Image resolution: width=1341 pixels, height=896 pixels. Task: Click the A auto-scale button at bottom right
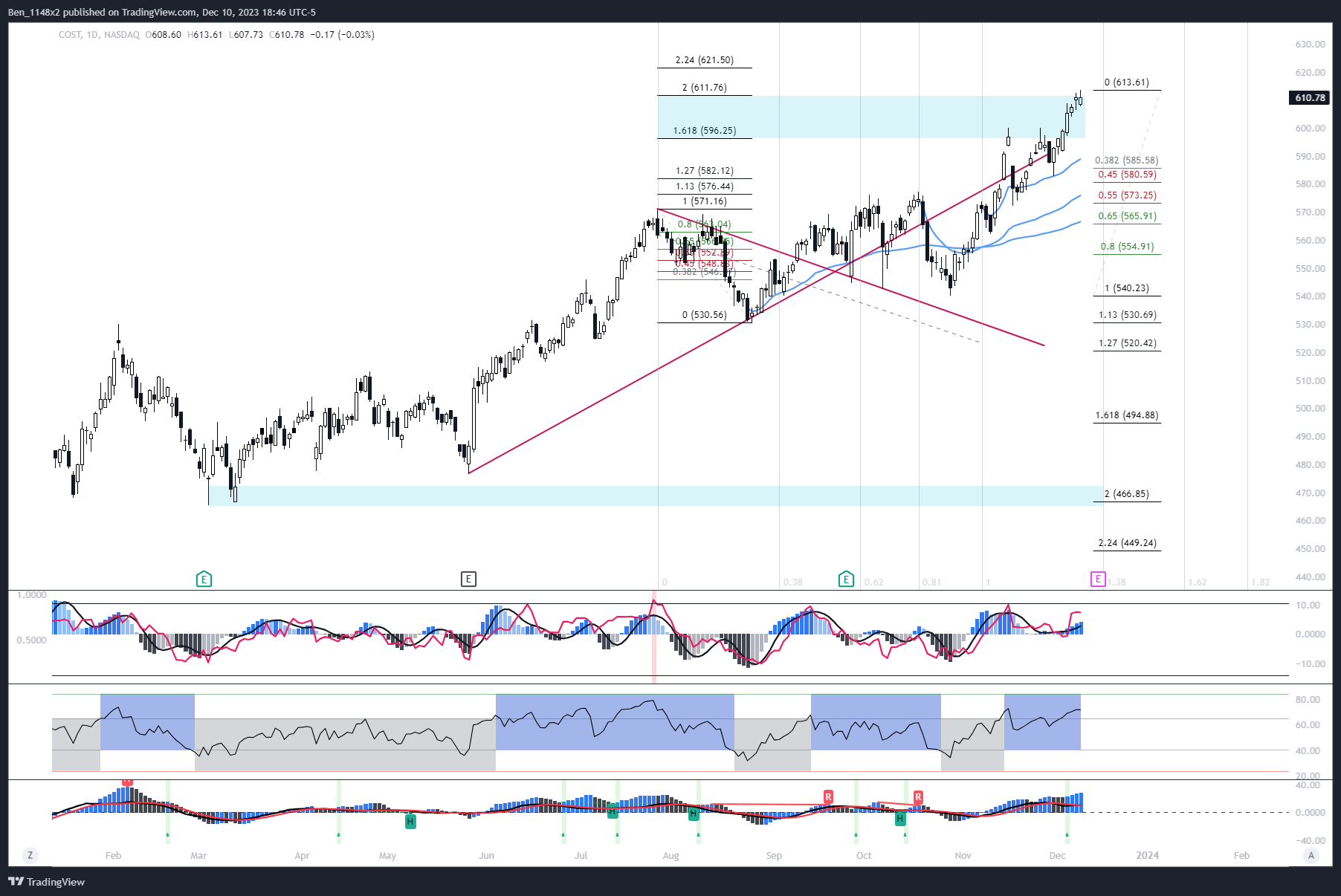tap(1311, 855)
